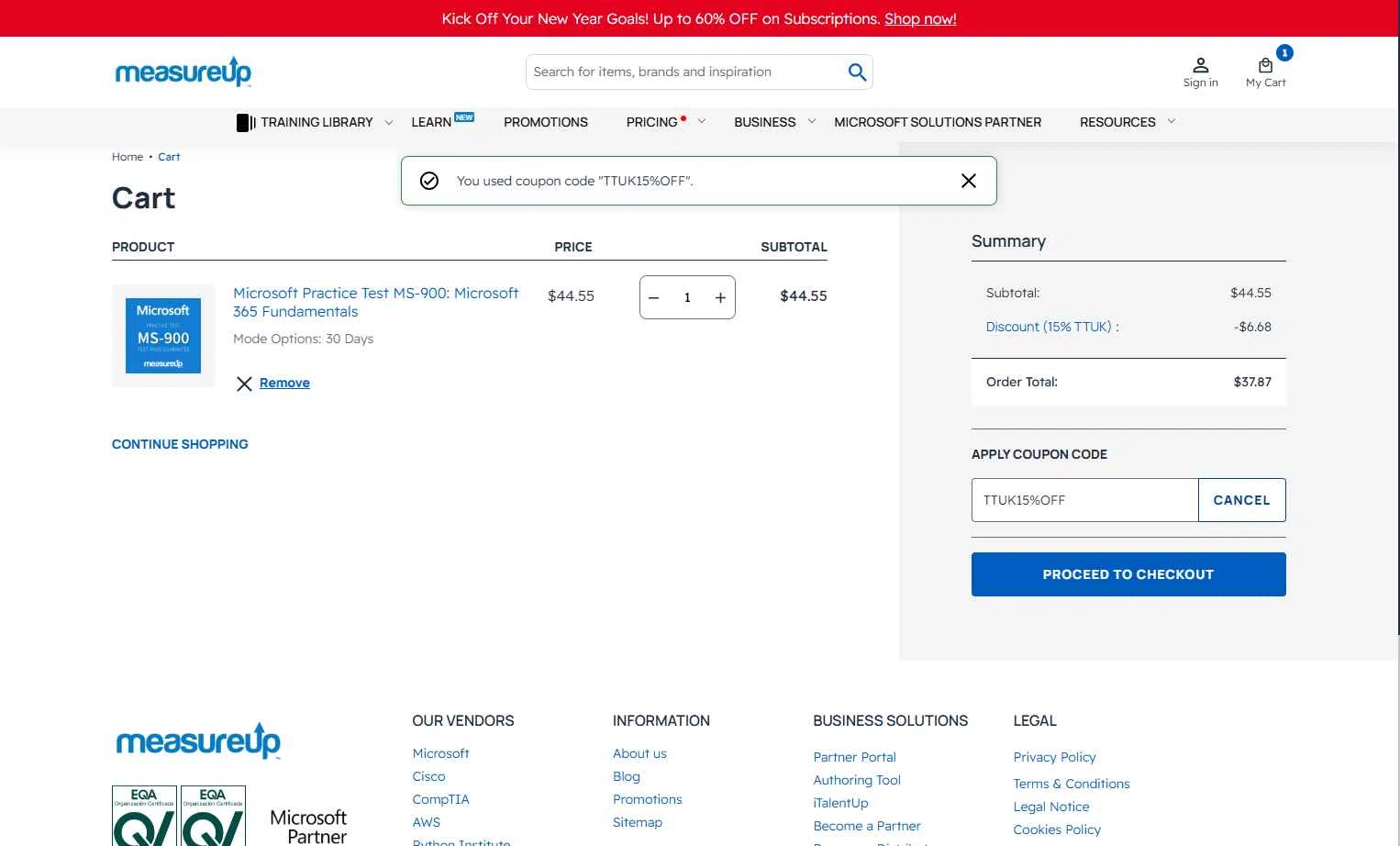Open Microsoft Practice Test MS-900 product link
The height and width of the screenshot is (846, 1400).
(375, 302)
